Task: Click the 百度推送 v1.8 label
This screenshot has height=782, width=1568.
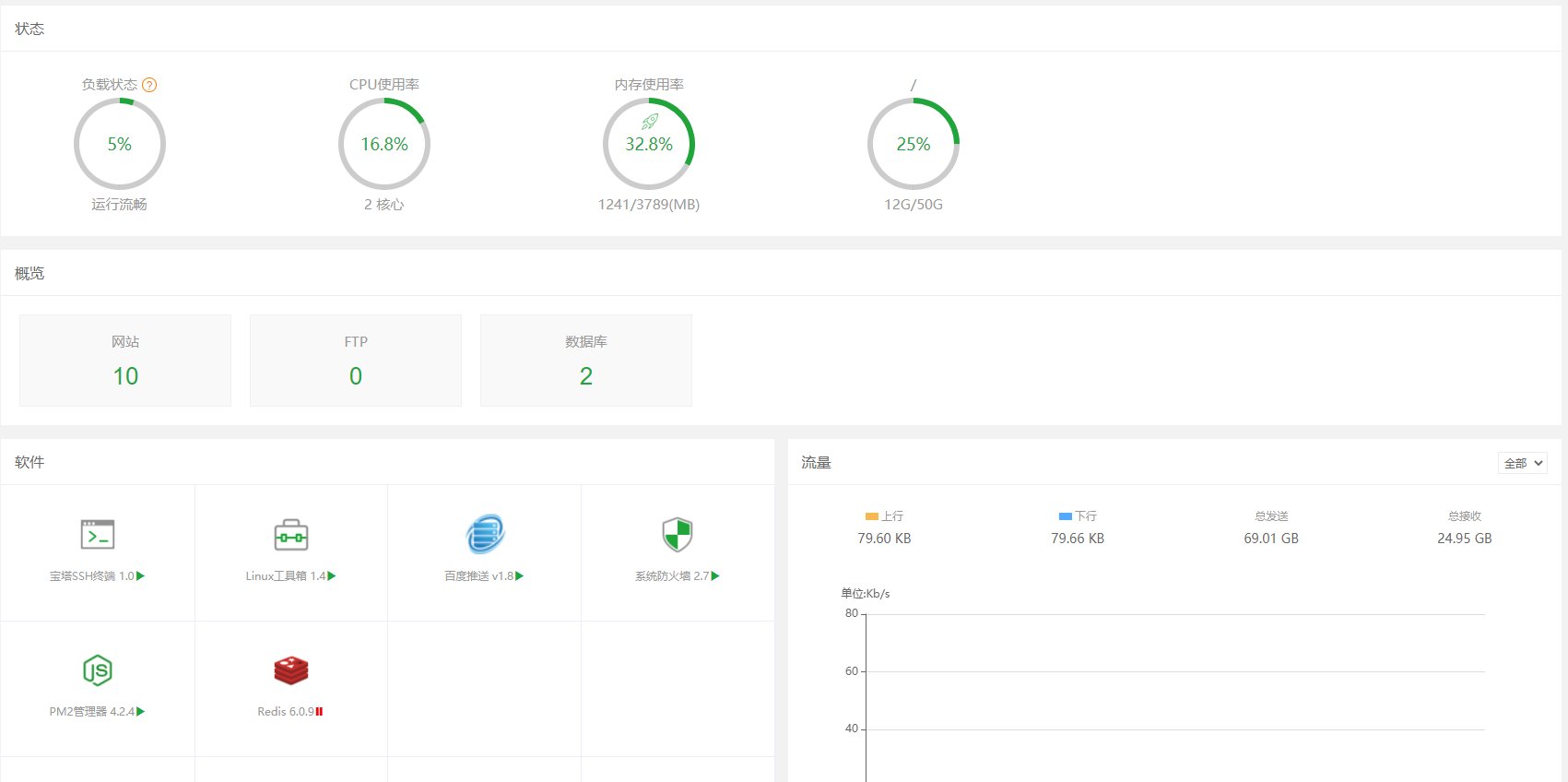Action: (479, 576)
